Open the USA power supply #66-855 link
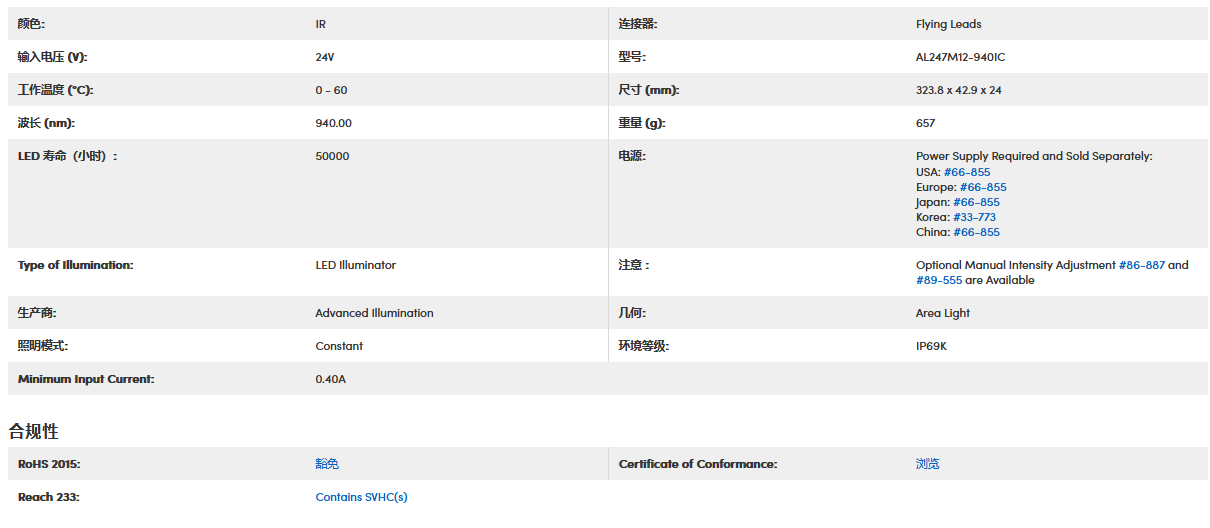 pos(967,172)
